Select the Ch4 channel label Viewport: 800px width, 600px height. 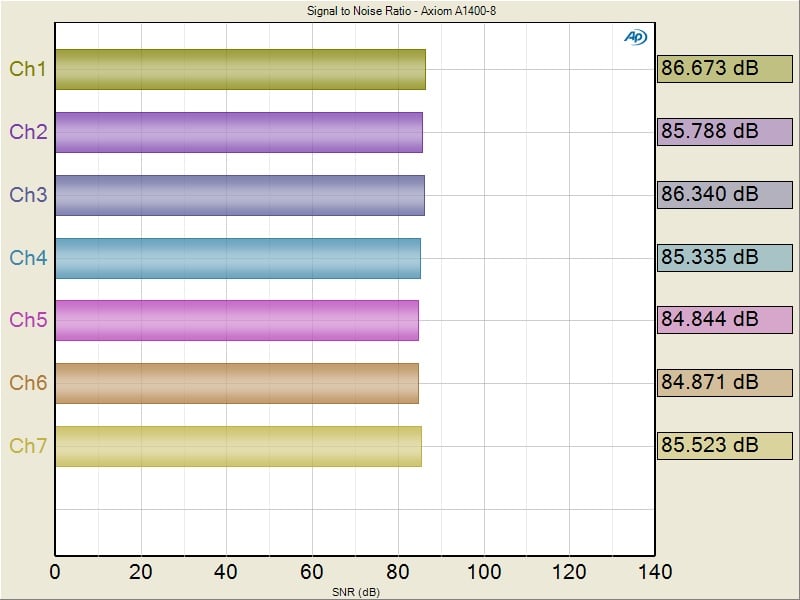tap(28, 258)
